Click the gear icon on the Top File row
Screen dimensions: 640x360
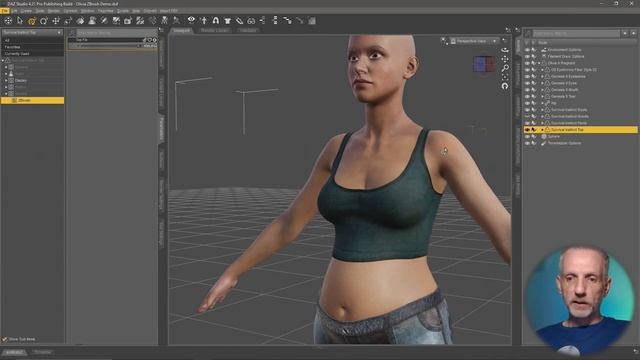tap(155, 40)
